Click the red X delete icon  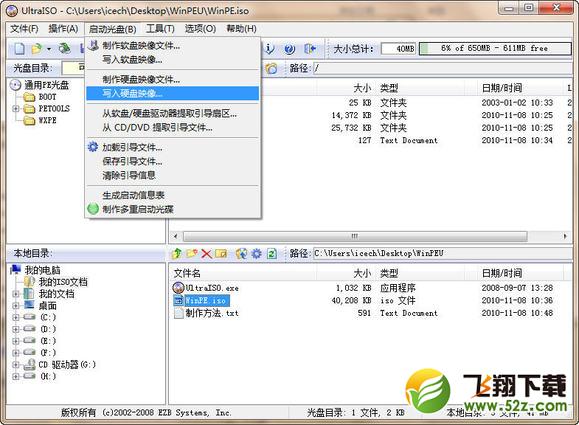point(206,254)
